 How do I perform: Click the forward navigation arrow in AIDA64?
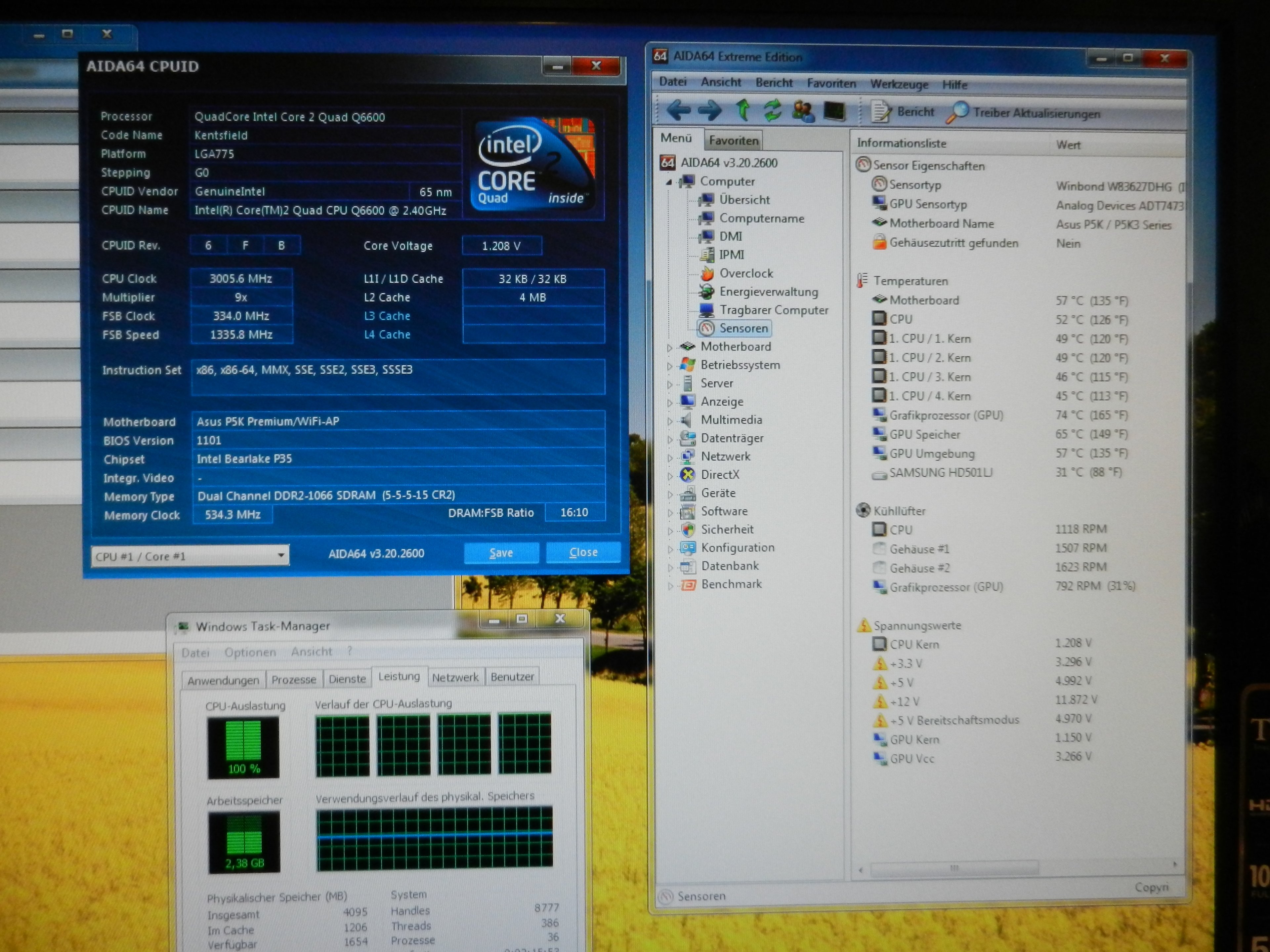tap(710, 111)
